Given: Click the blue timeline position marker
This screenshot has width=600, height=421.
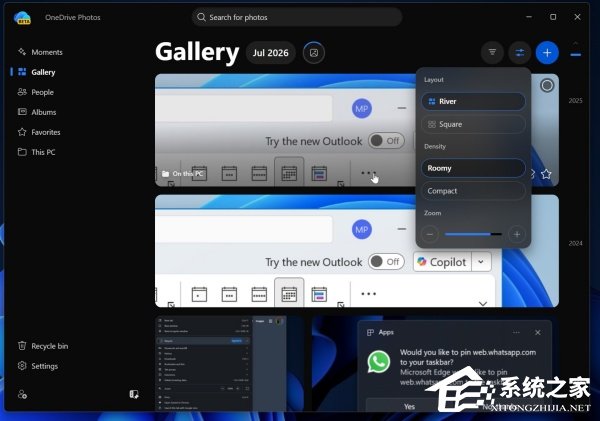Looking at the screenshot, I should click(576, 55).
